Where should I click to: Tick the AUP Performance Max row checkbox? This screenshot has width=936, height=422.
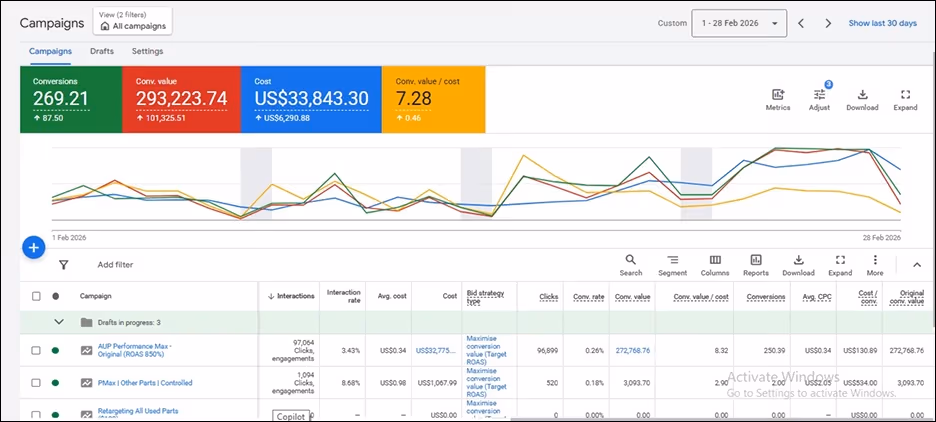coord(36,350)
